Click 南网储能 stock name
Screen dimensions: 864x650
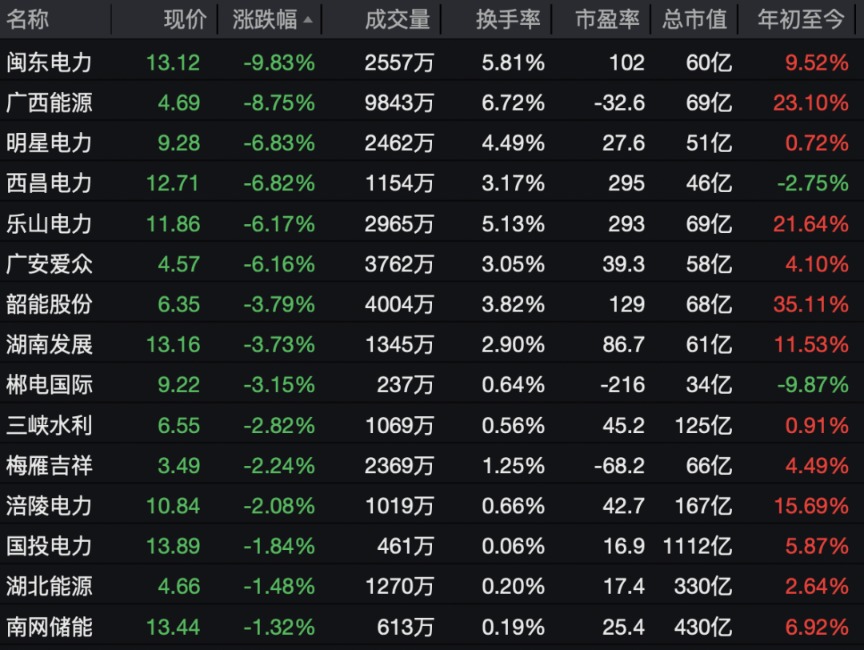pyautogui.click(x=49, y=627)
